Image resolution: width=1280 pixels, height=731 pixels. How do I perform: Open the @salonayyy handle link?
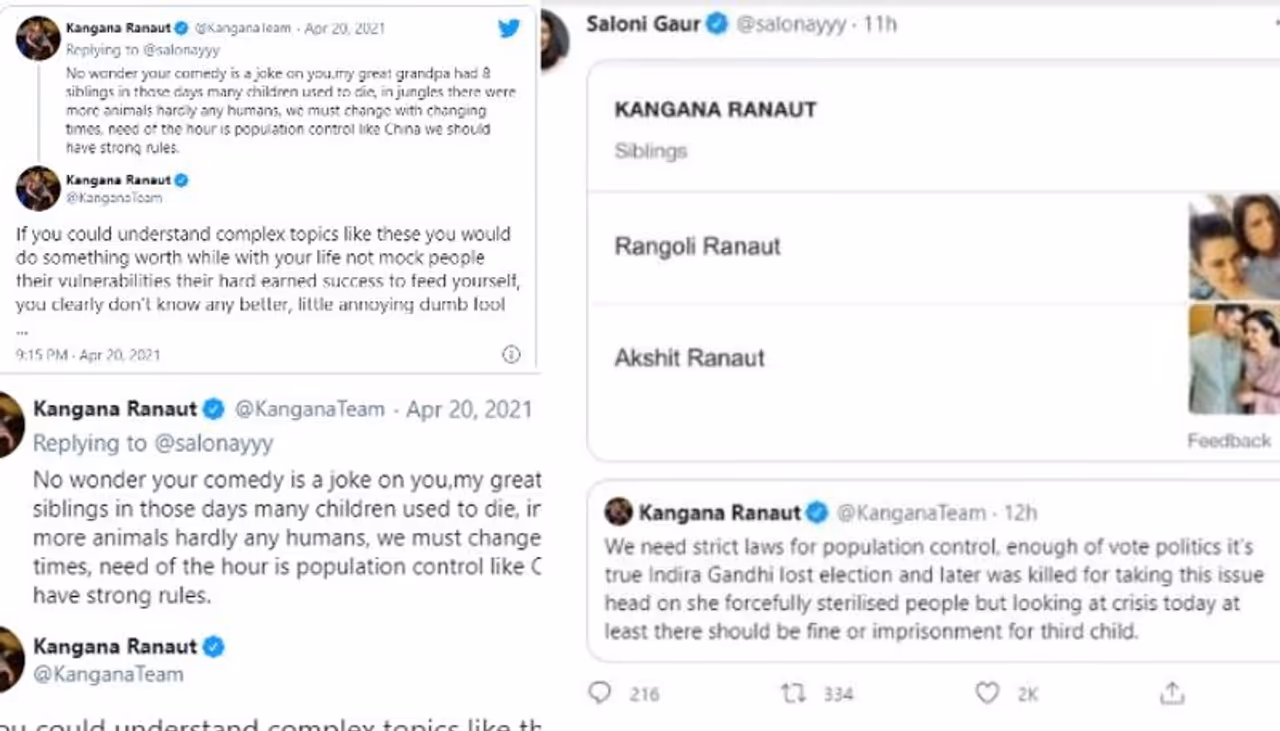point(790,24)
